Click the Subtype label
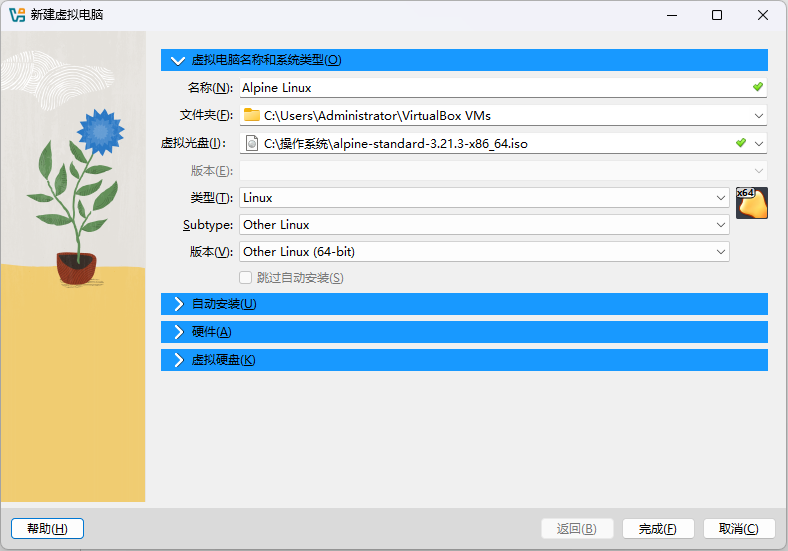788x551 pixels. point(208,225)
